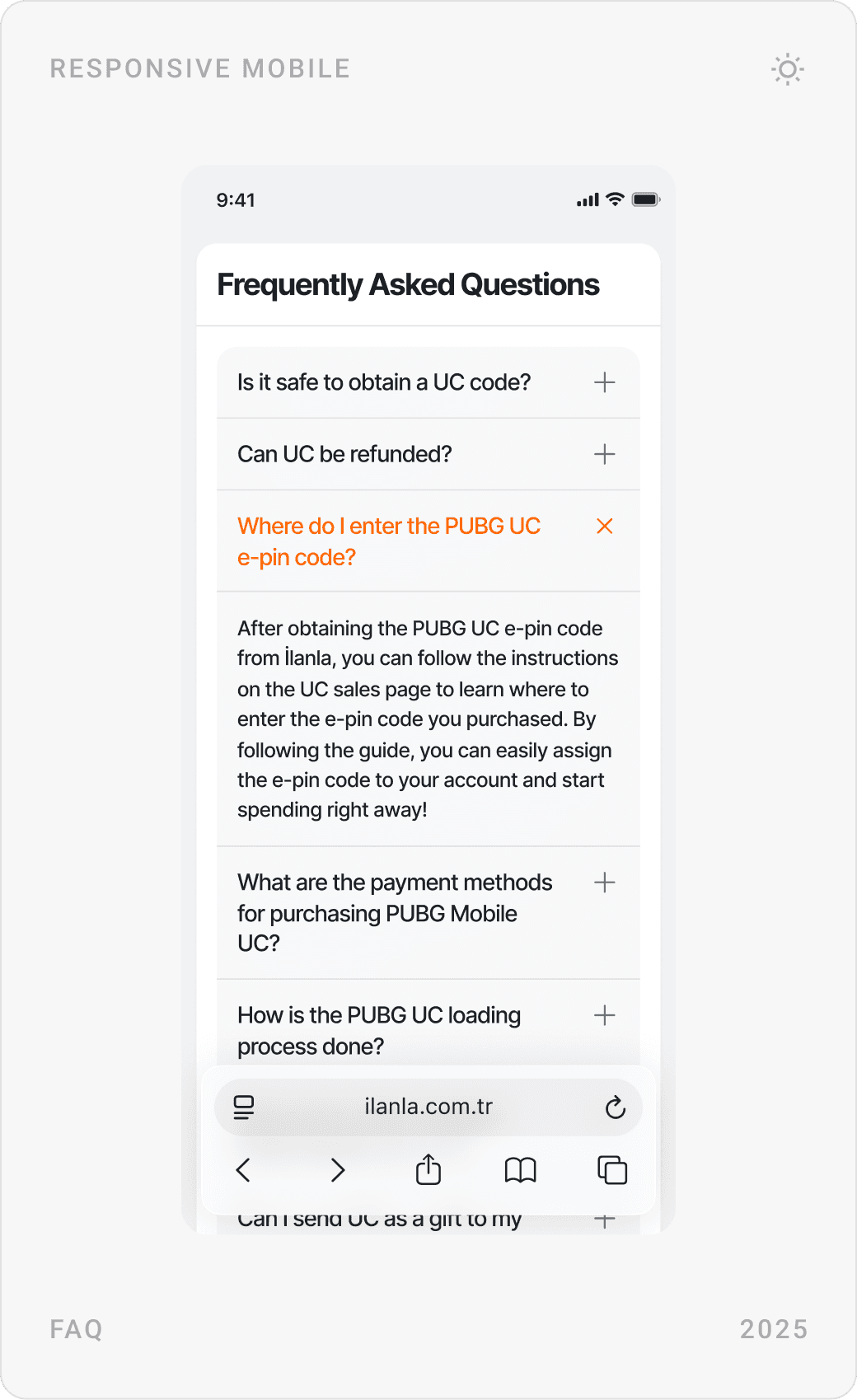Tap the ilanla.com.tr address bar
Viewport: 857px width, 1400px height.
428,1107
